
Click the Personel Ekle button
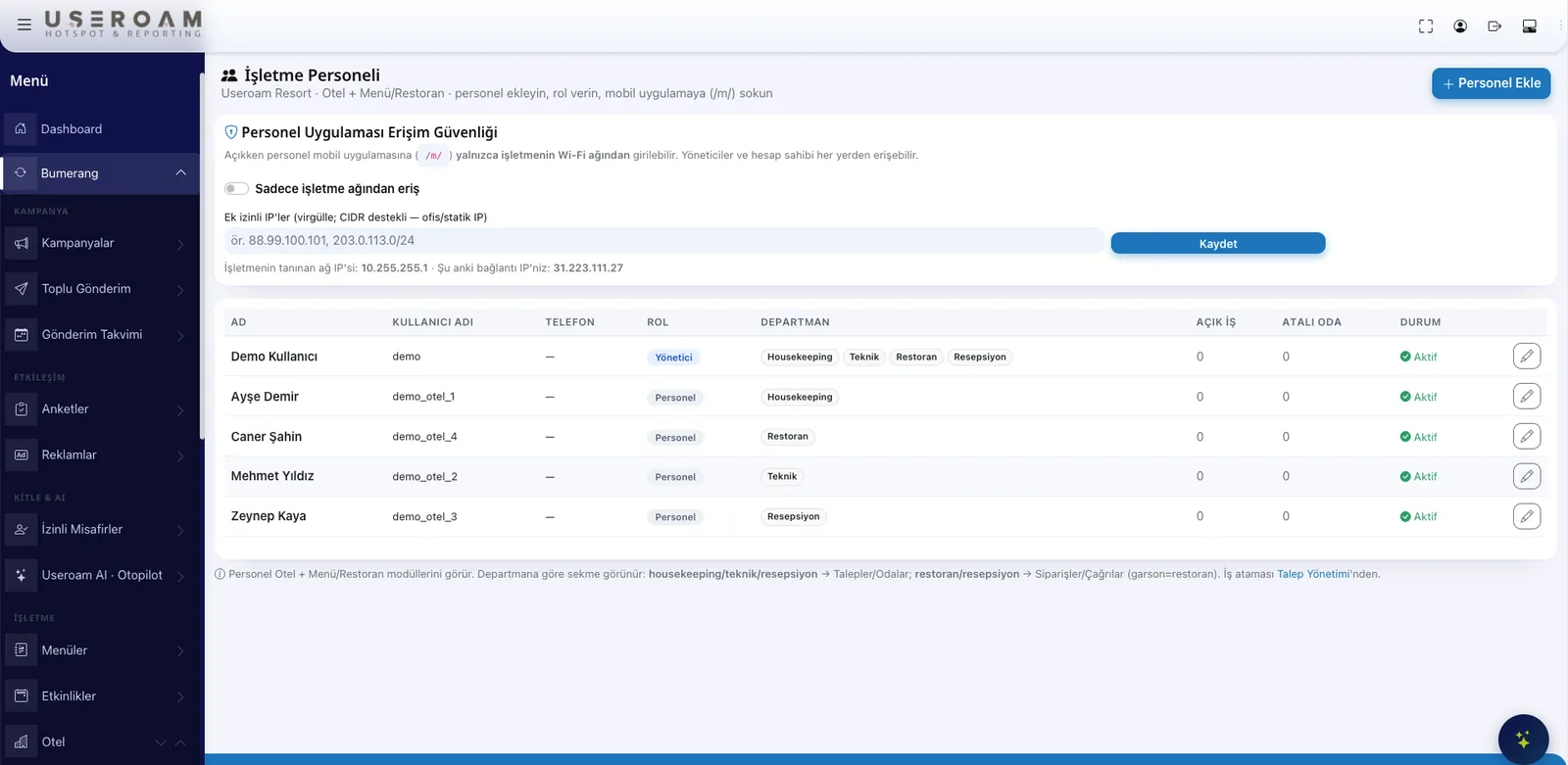pyautogui.click(x=1491, y=83)
